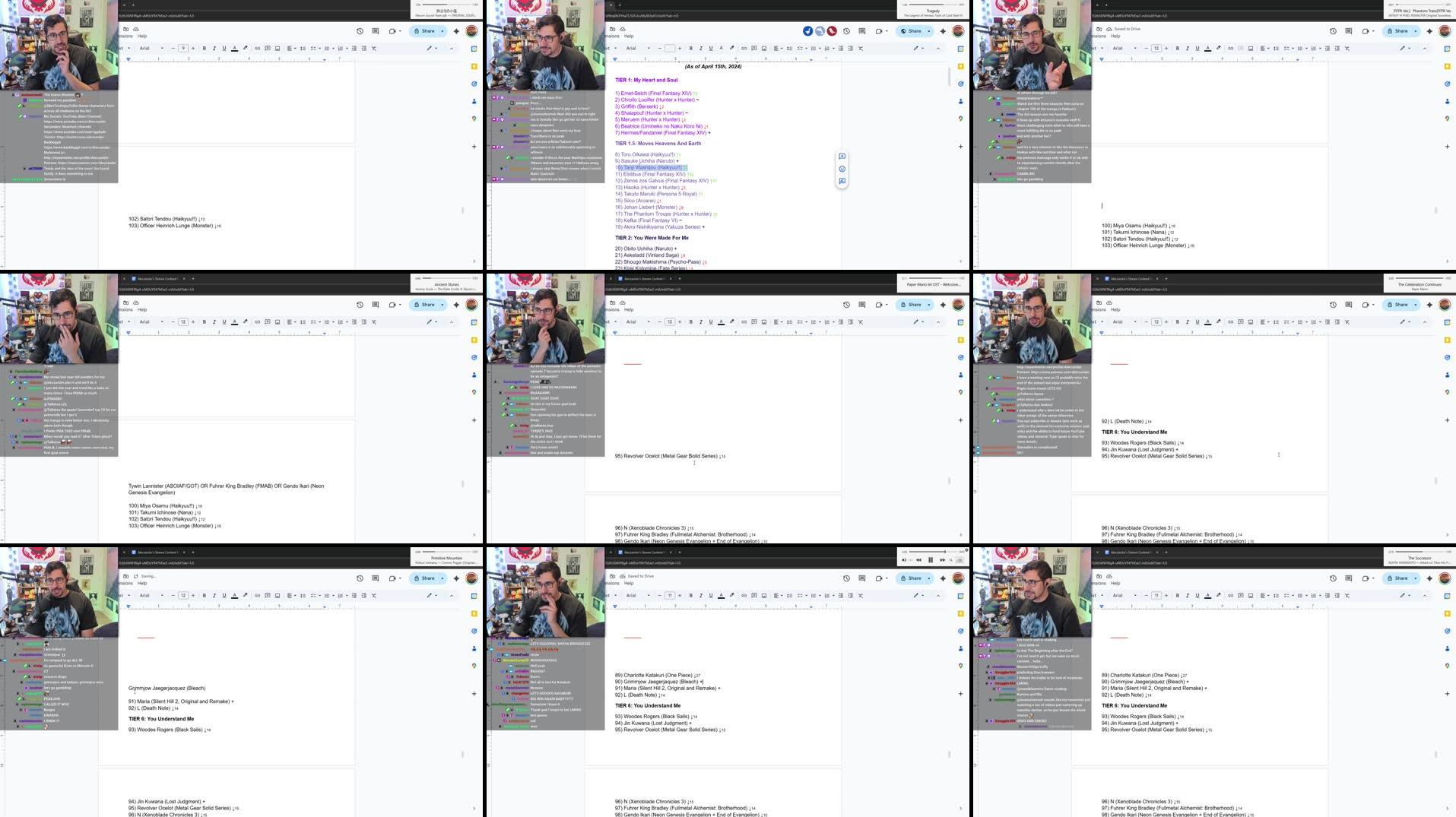
Task: Click text color A in Celebration Continues frame
Action: 1207,322
